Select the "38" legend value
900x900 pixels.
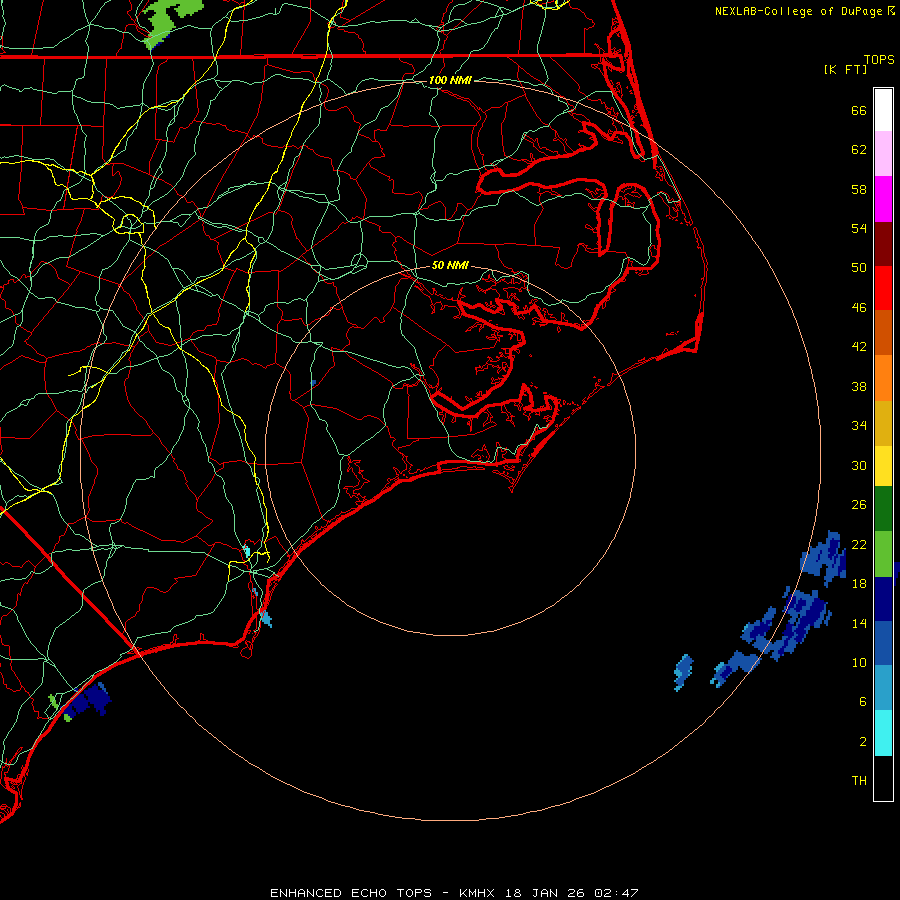click(859, 386)
